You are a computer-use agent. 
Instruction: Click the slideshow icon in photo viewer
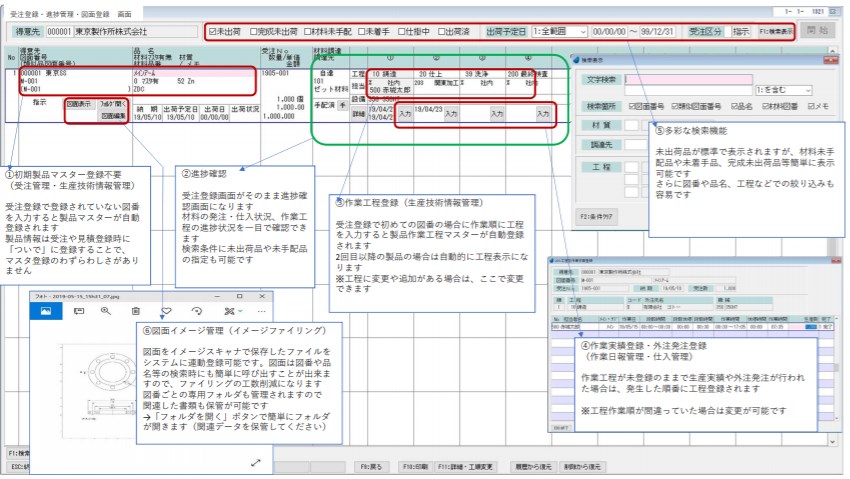[x=79, y=311]
